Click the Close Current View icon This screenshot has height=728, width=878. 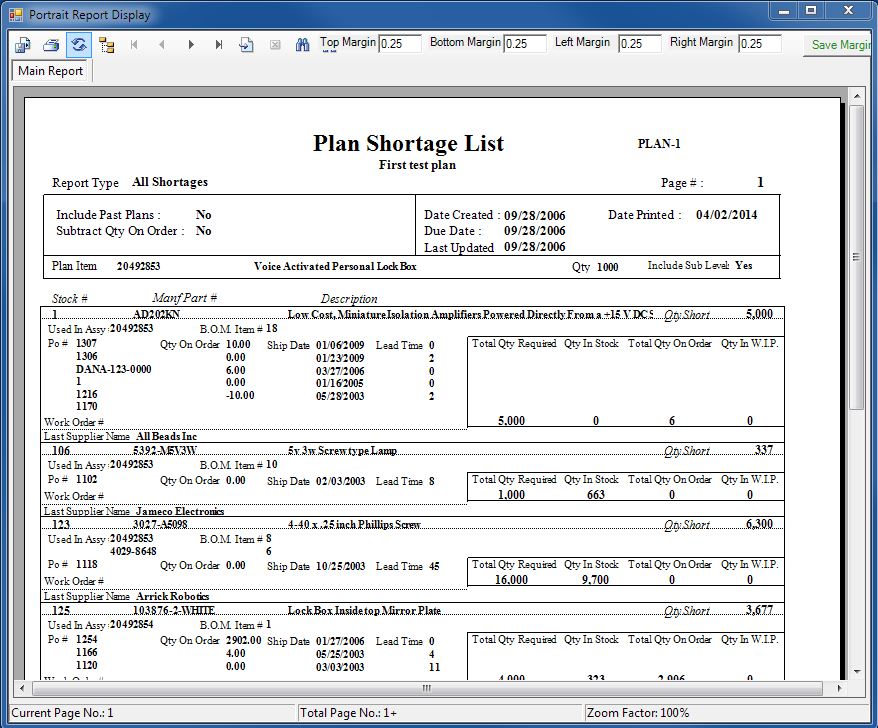(275, 45)
